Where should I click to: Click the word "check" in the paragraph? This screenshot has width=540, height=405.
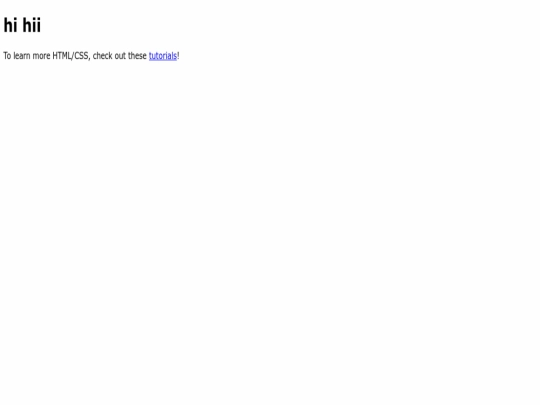pos(103,56)
